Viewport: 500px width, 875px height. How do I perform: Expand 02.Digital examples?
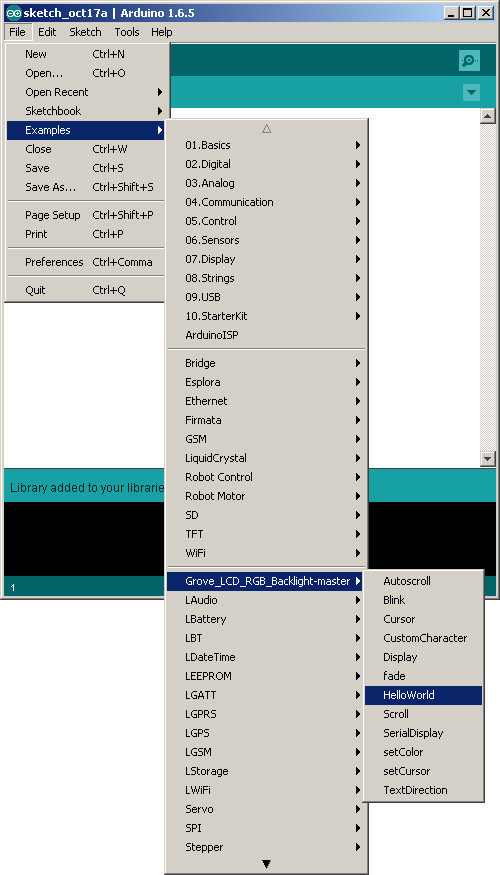266,164
